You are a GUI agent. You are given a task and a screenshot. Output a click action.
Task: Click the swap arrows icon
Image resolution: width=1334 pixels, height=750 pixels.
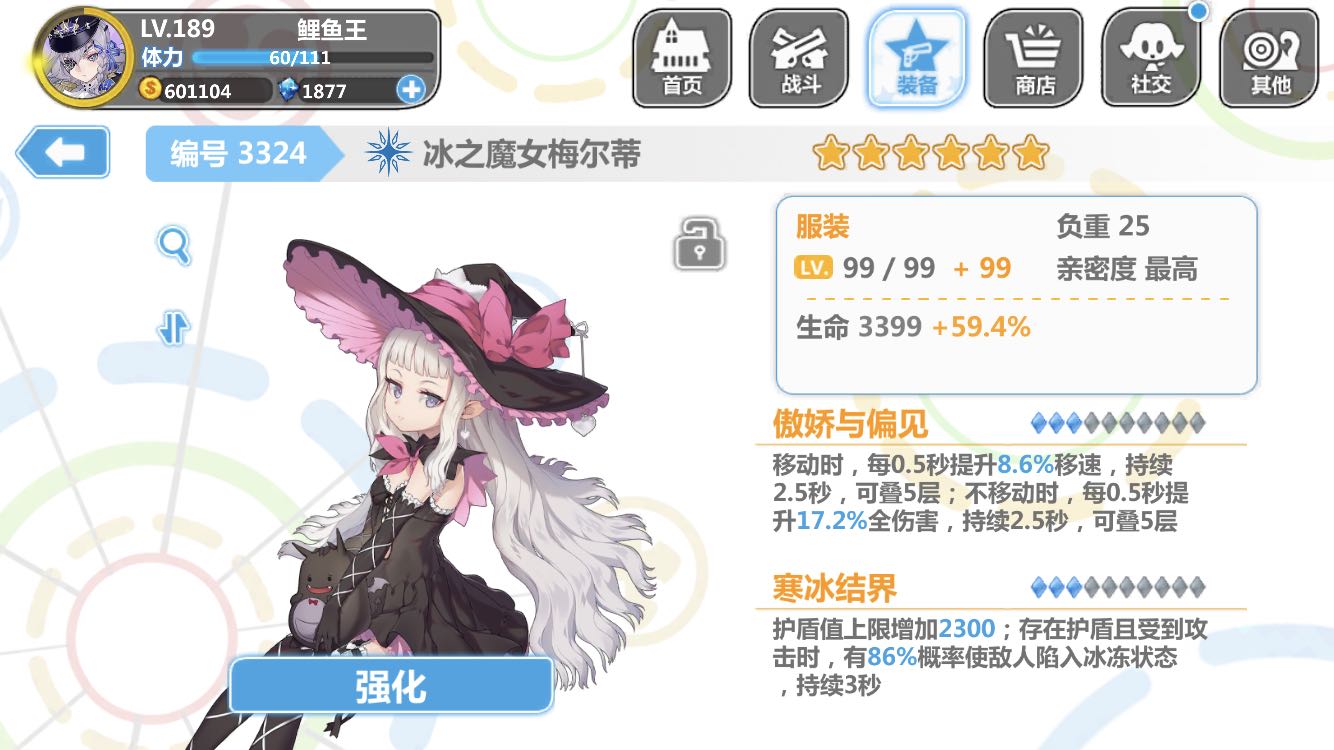[x=174, y=328]
